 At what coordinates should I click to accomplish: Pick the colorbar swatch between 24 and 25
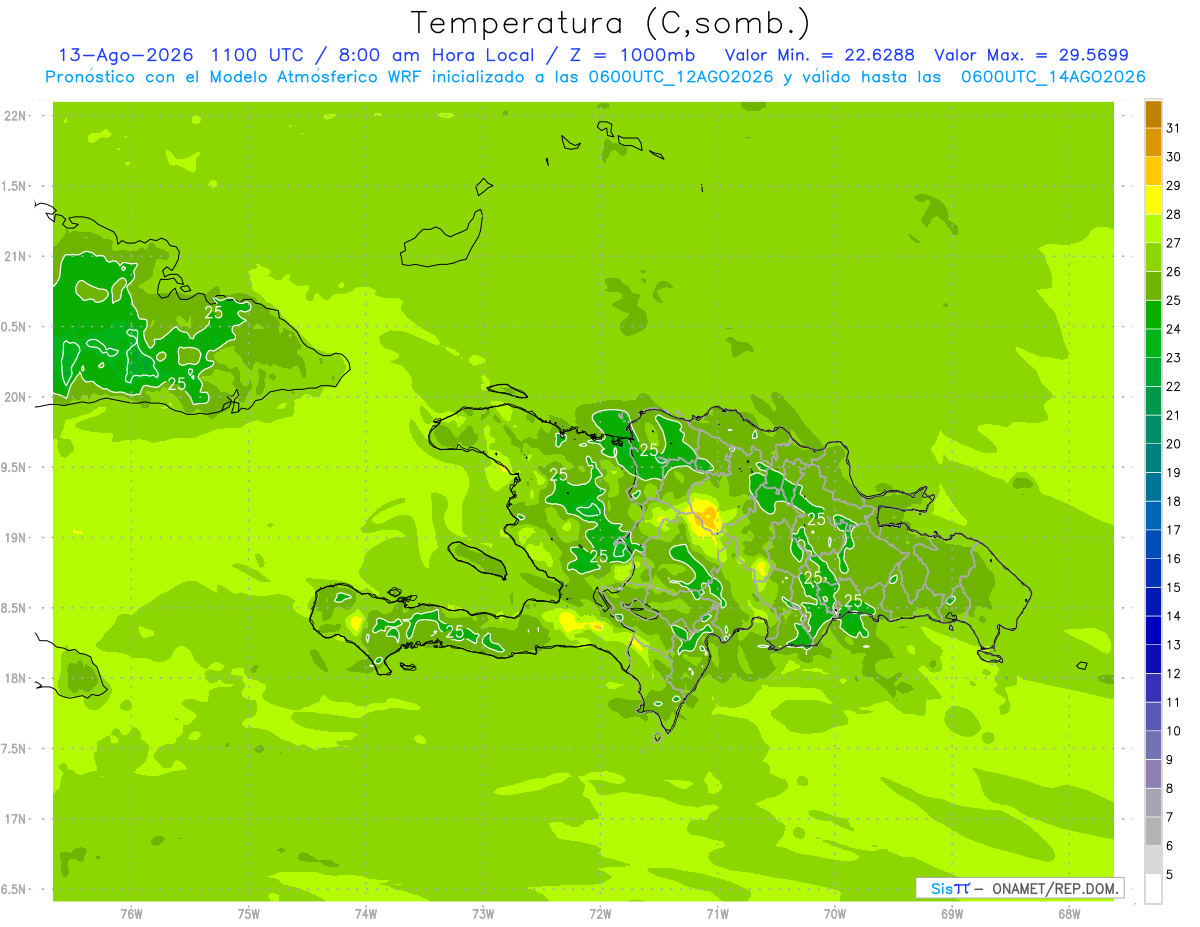pyautogui.click(x=1153, y=315)
